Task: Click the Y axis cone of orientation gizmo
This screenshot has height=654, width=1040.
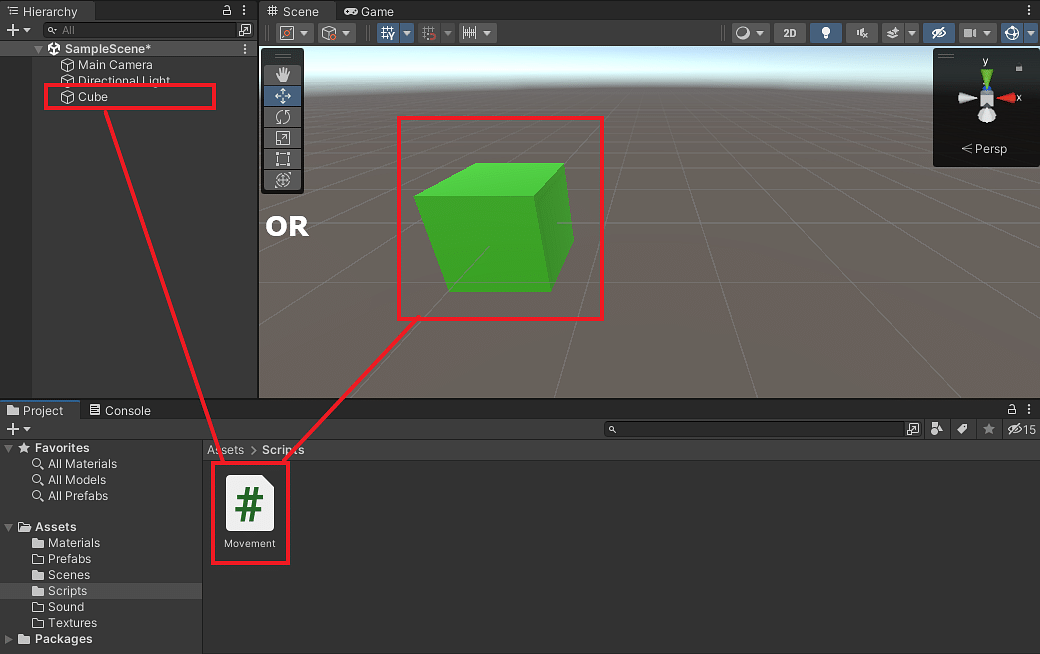Action: [987, 78]
